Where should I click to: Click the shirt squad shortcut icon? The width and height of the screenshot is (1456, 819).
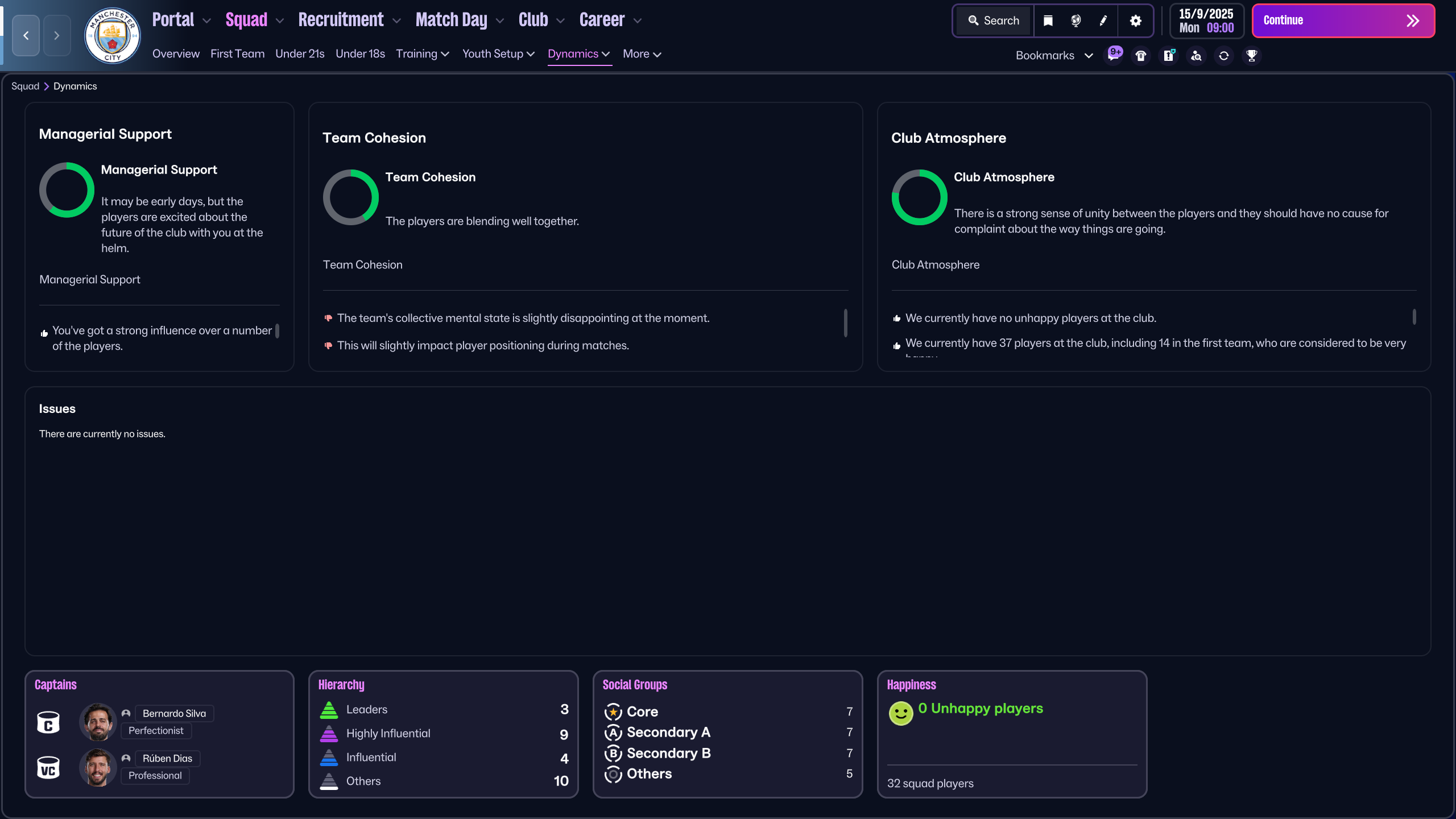1140,55
